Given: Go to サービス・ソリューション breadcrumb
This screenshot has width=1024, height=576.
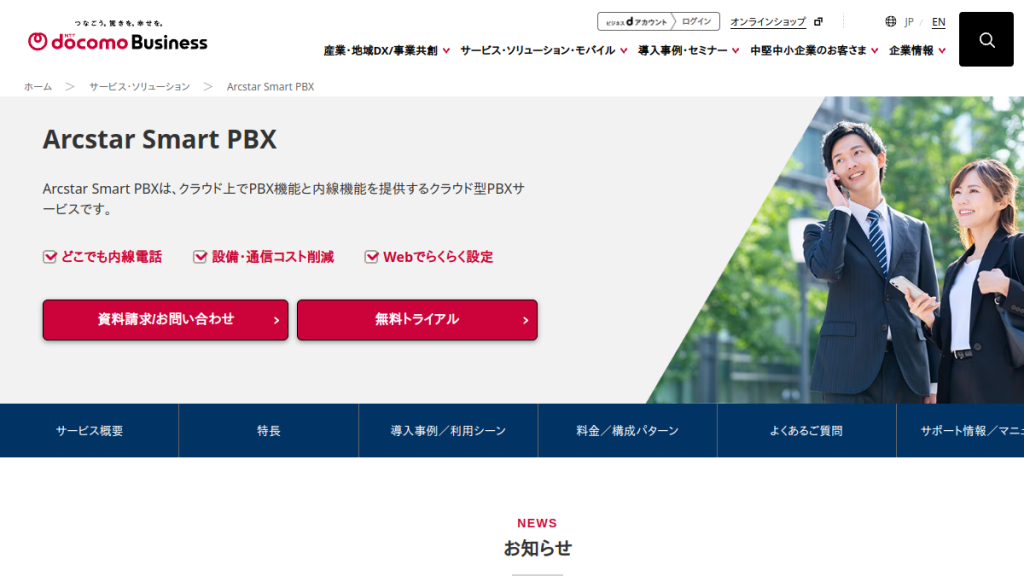Looking at the screenshot, I should 139,86.
